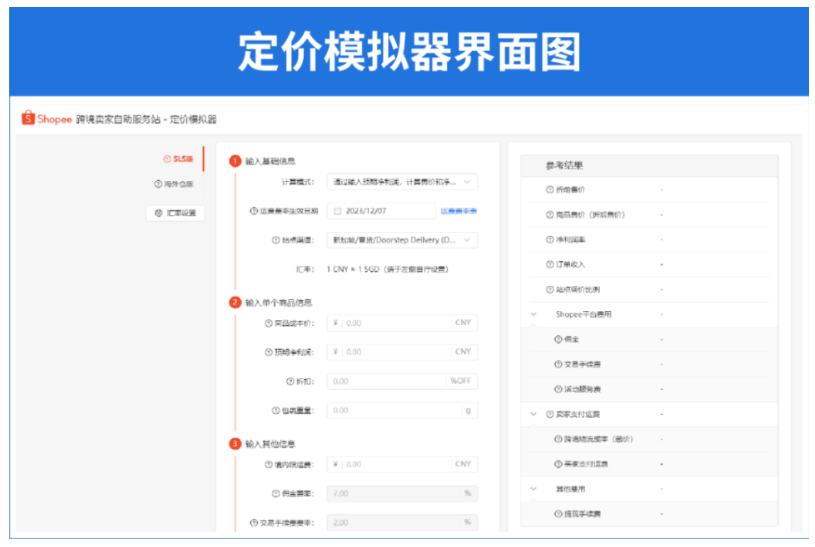Click help icon beside 站点渠道 label
This screenshot has height=547, width=815.
275,240
